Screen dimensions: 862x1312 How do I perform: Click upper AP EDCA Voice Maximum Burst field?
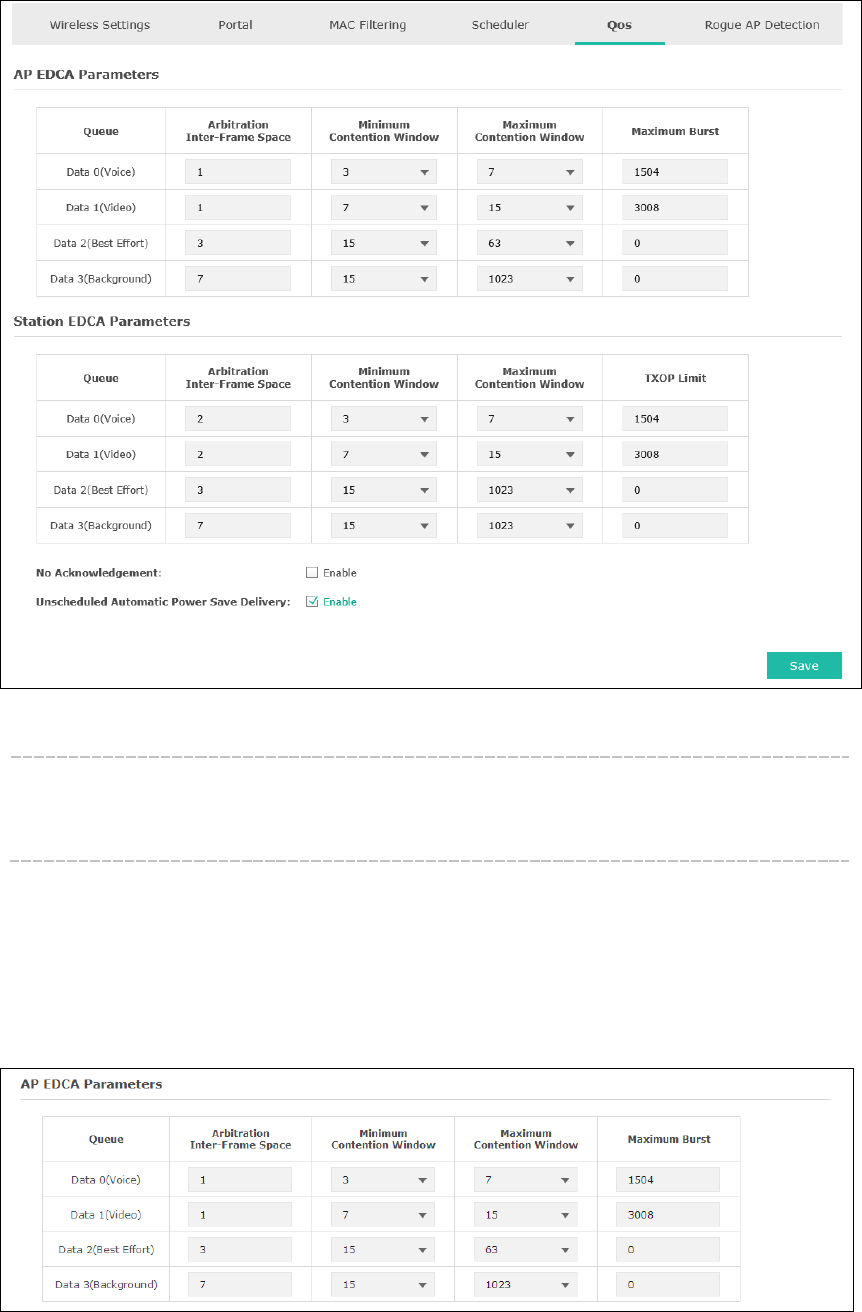point(675,172)
